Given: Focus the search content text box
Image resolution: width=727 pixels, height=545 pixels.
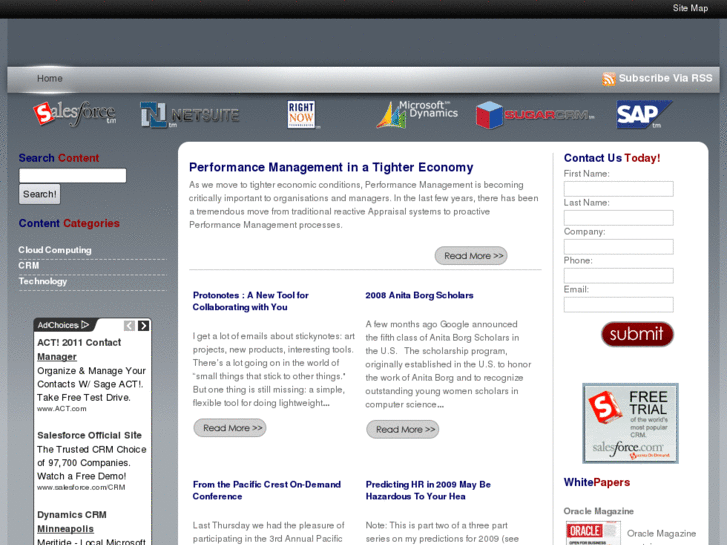Looking at the screenshot, I should click(72, 175).
